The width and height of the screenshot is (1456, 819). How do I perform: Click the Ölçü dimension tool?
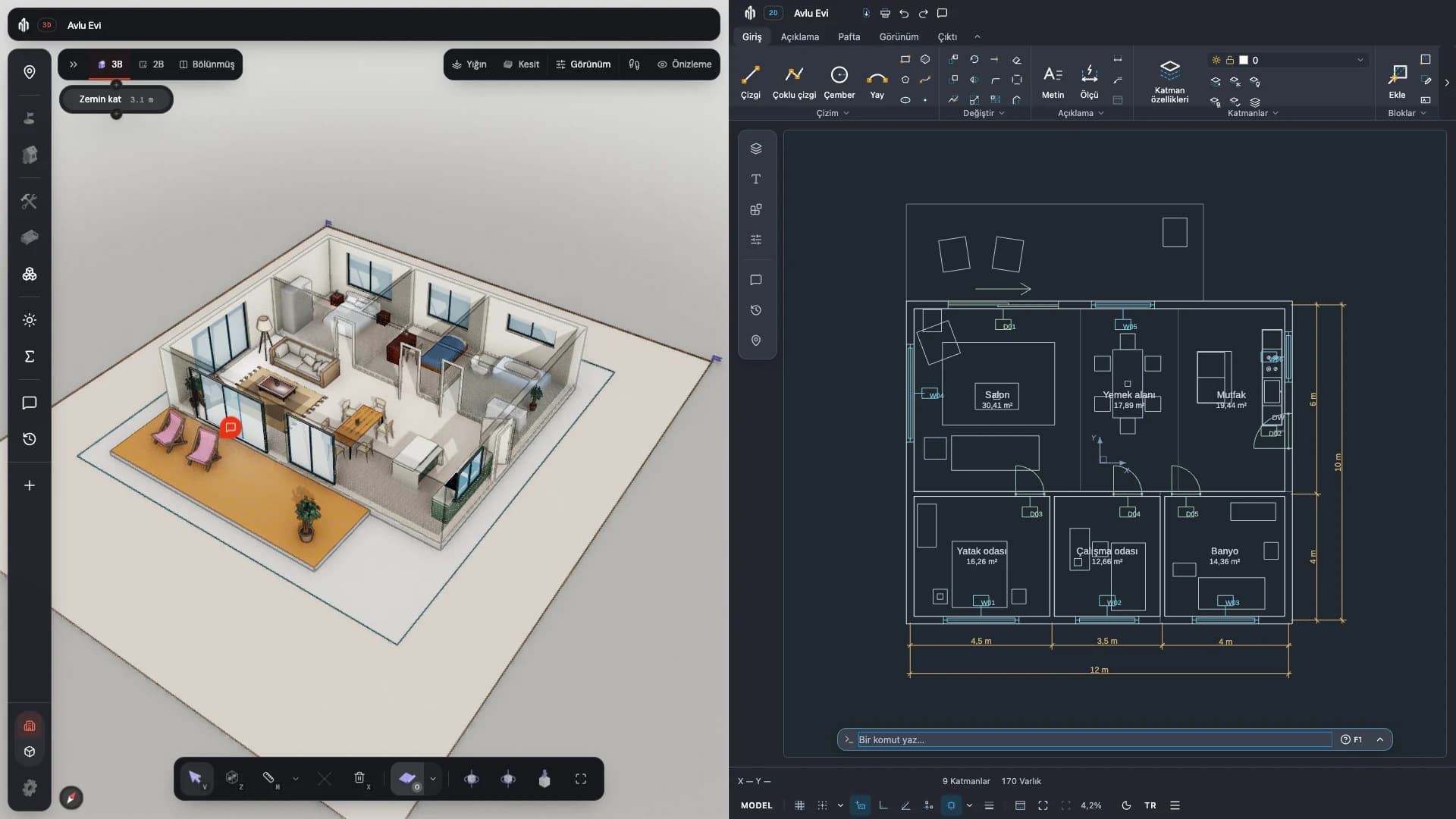coord(1089,82)
